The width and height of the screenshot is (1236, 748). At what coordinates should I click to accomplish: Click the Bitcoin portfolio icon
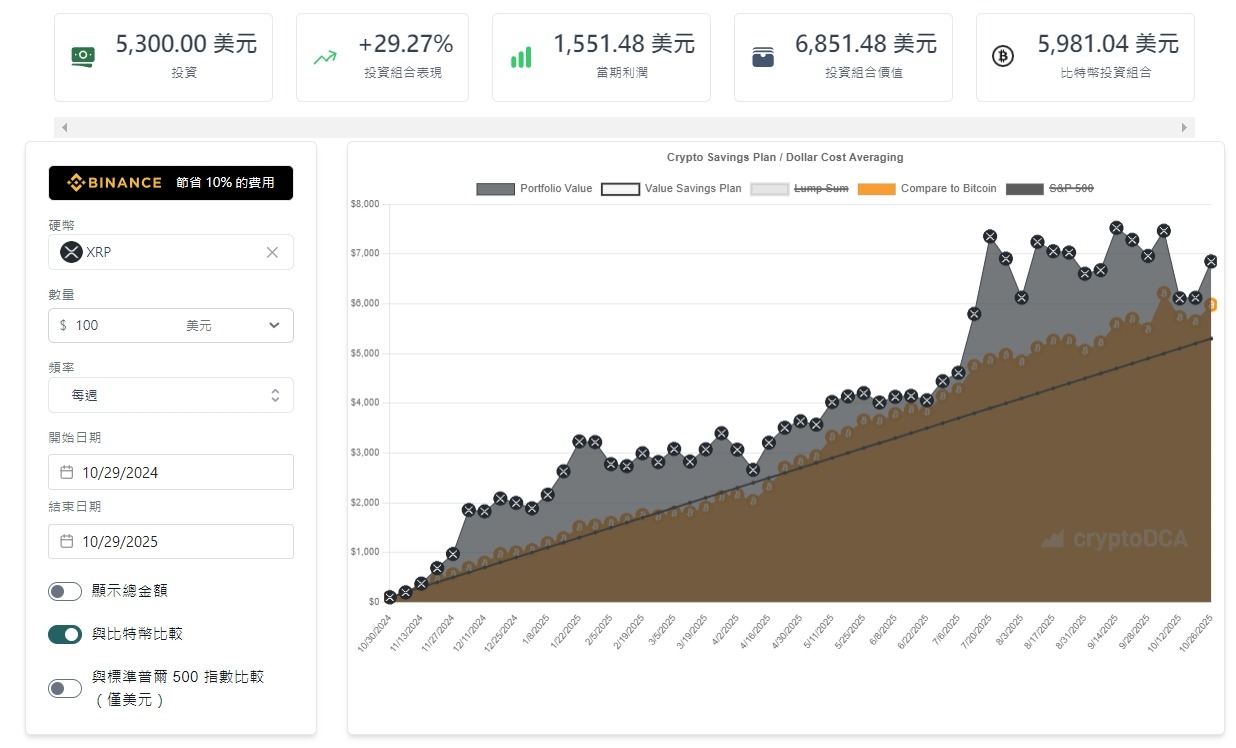(x=1002, y=57)
